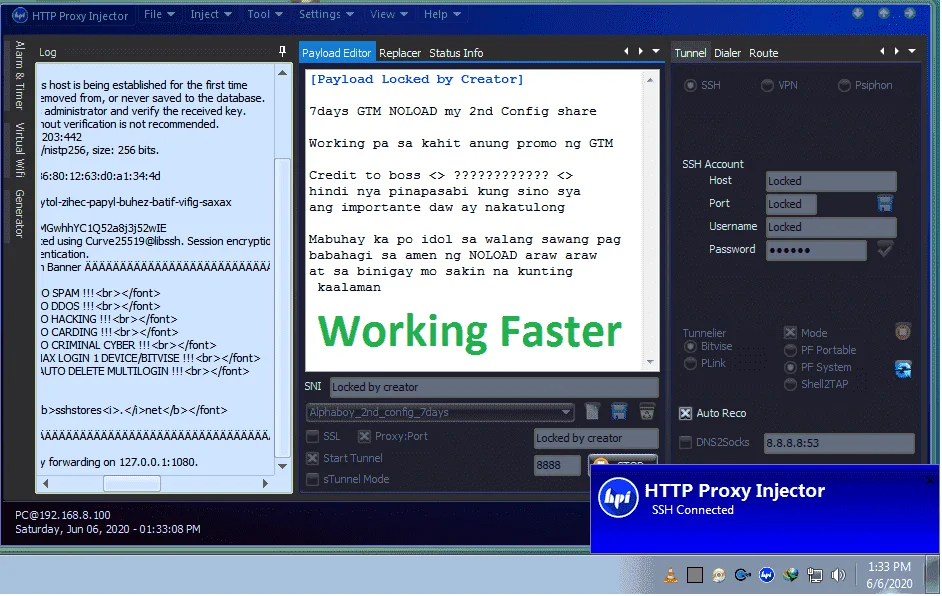Screen dimensions: 942x596
Task: Open the Virtual Wifi side tab
Action: [x=19, y=150]
